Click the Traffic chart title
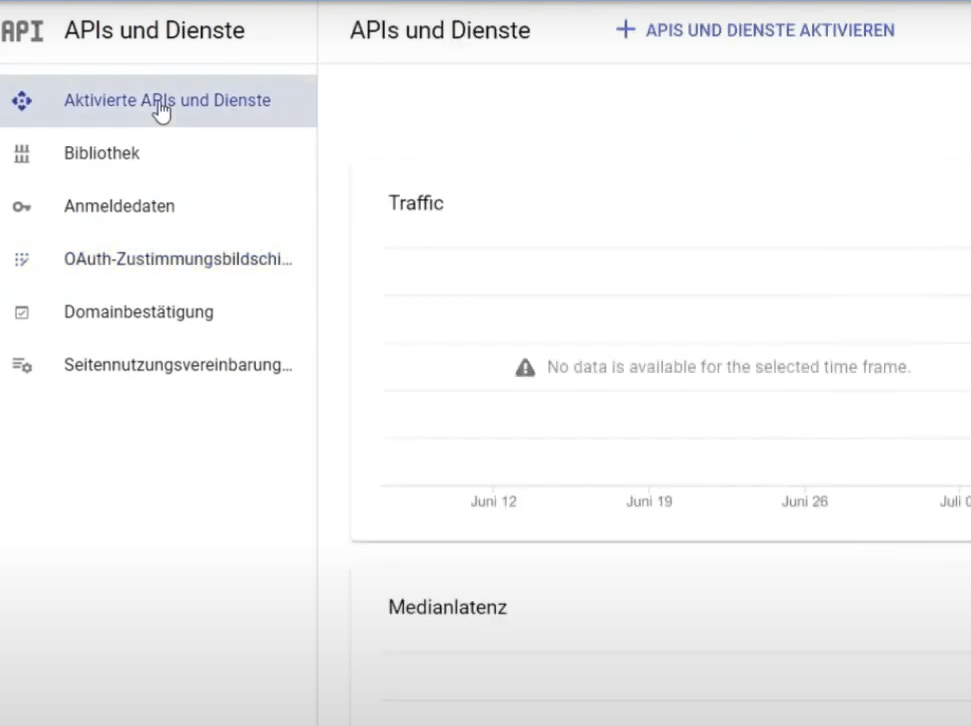Screen dimensions: 971x726 pyautogui.click(x=416, y=204)
